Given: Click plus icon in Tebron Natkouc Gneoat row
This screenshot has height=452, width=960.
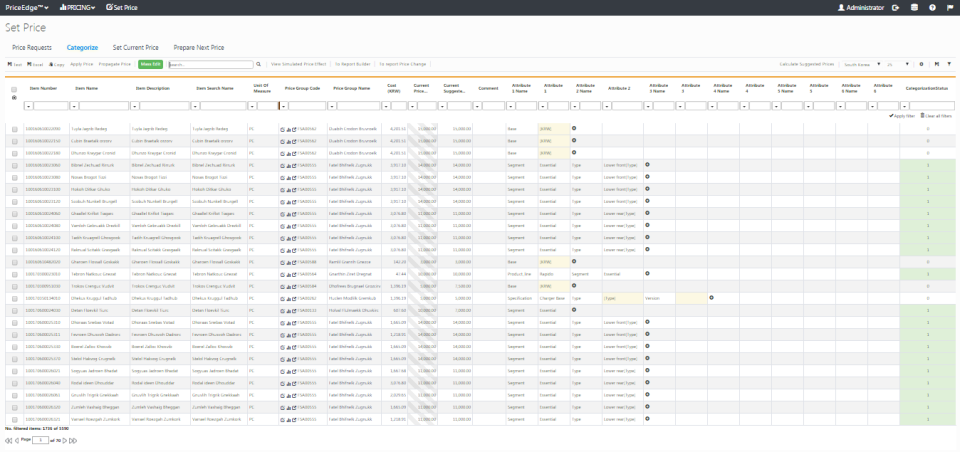Looking at the screenshot, I should click(647, 273).
